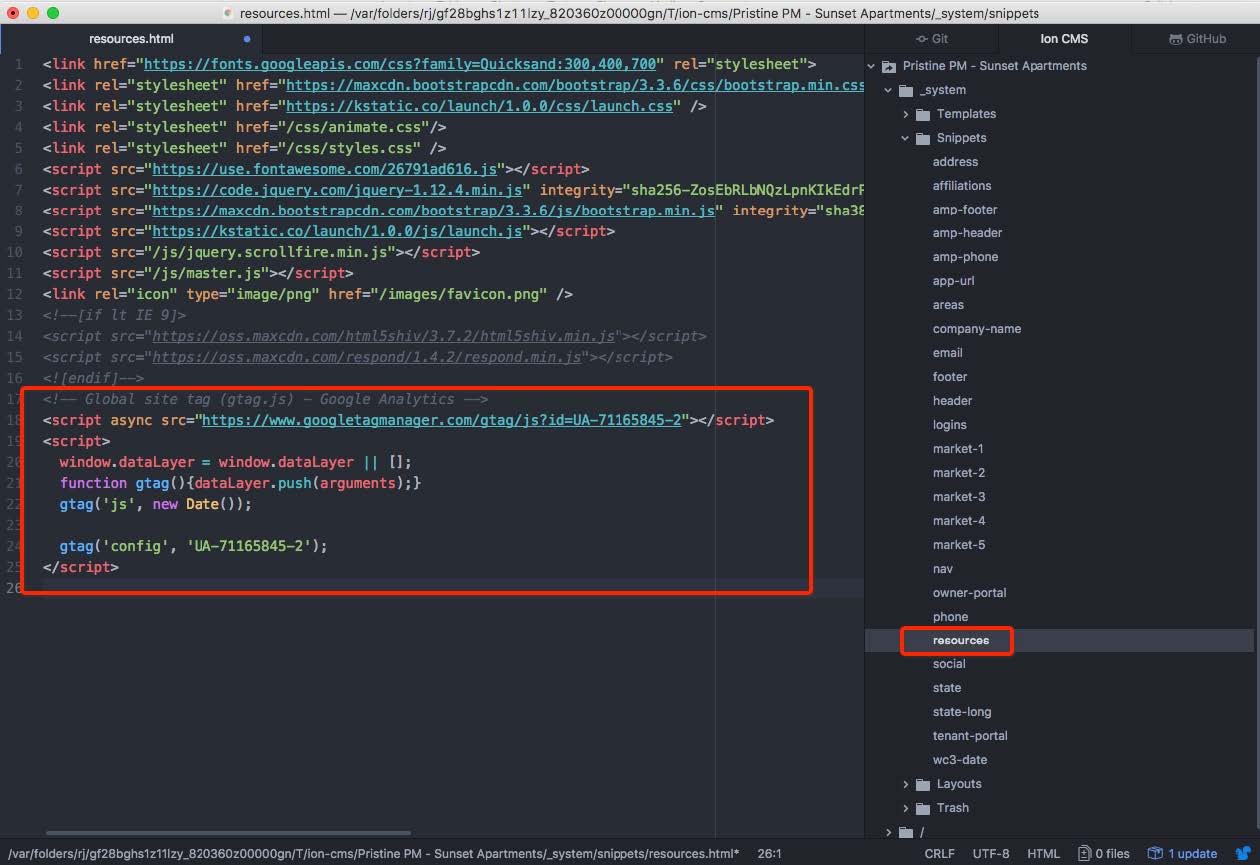Collapse the Snippets folder
This screenshot has height=865, width=1260.
[906, 138]
